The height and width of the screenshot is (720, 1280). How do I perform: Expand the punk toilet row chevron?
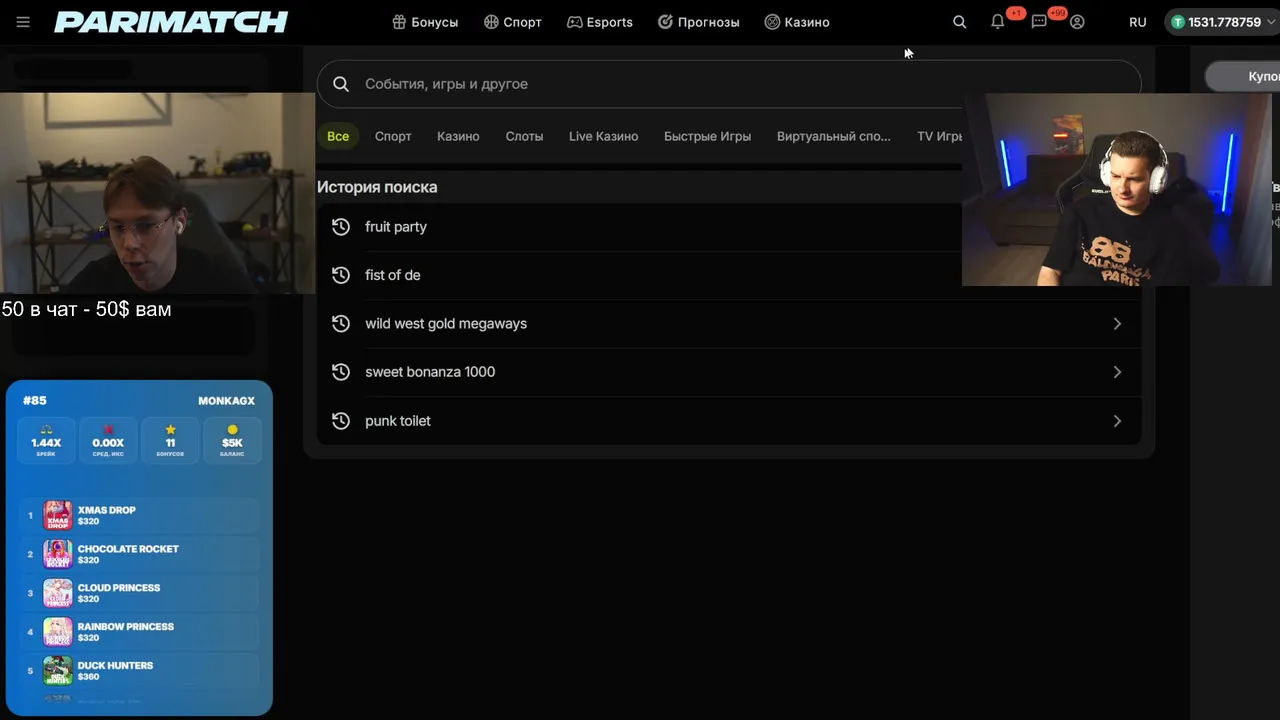pyautogui.click(x=1117, y=421)
